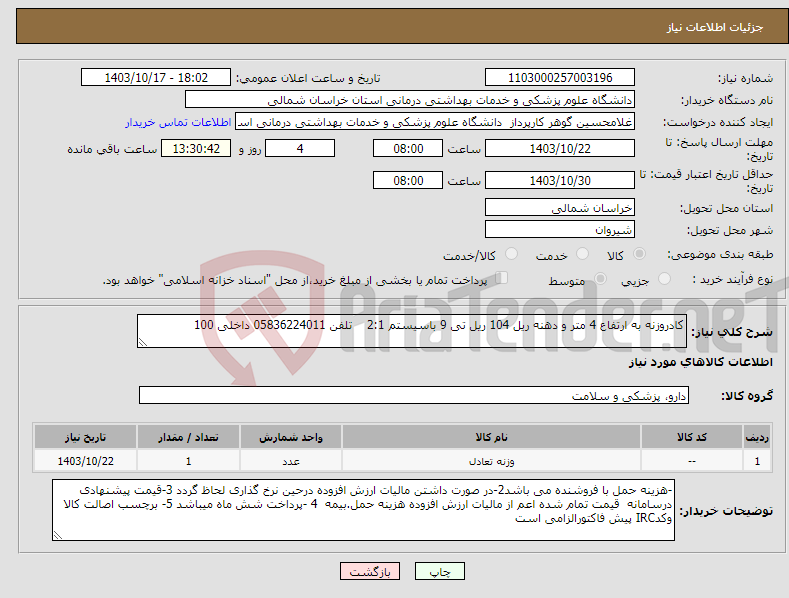Viewport: 789px width, 598px height.
Task: Click the need number field 1103000257003196
Action: pos(560,78)
